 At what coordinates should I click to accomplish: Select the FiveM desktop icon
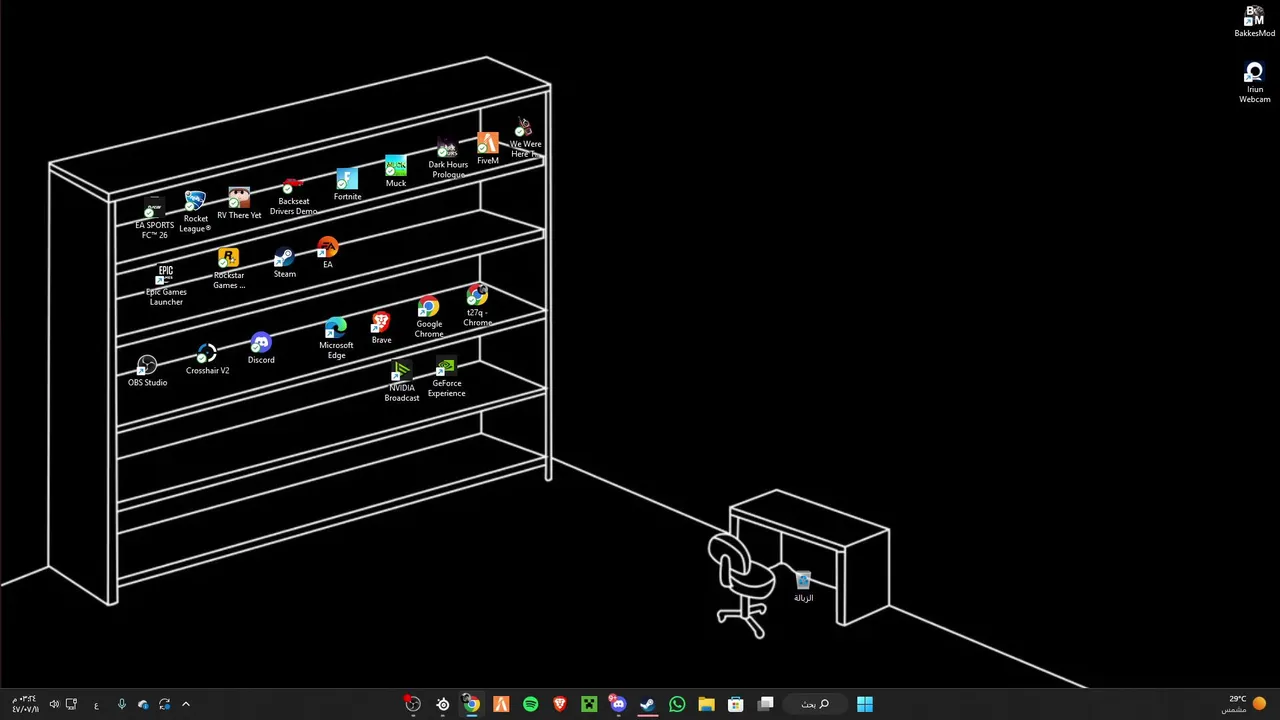pos(487,149)
